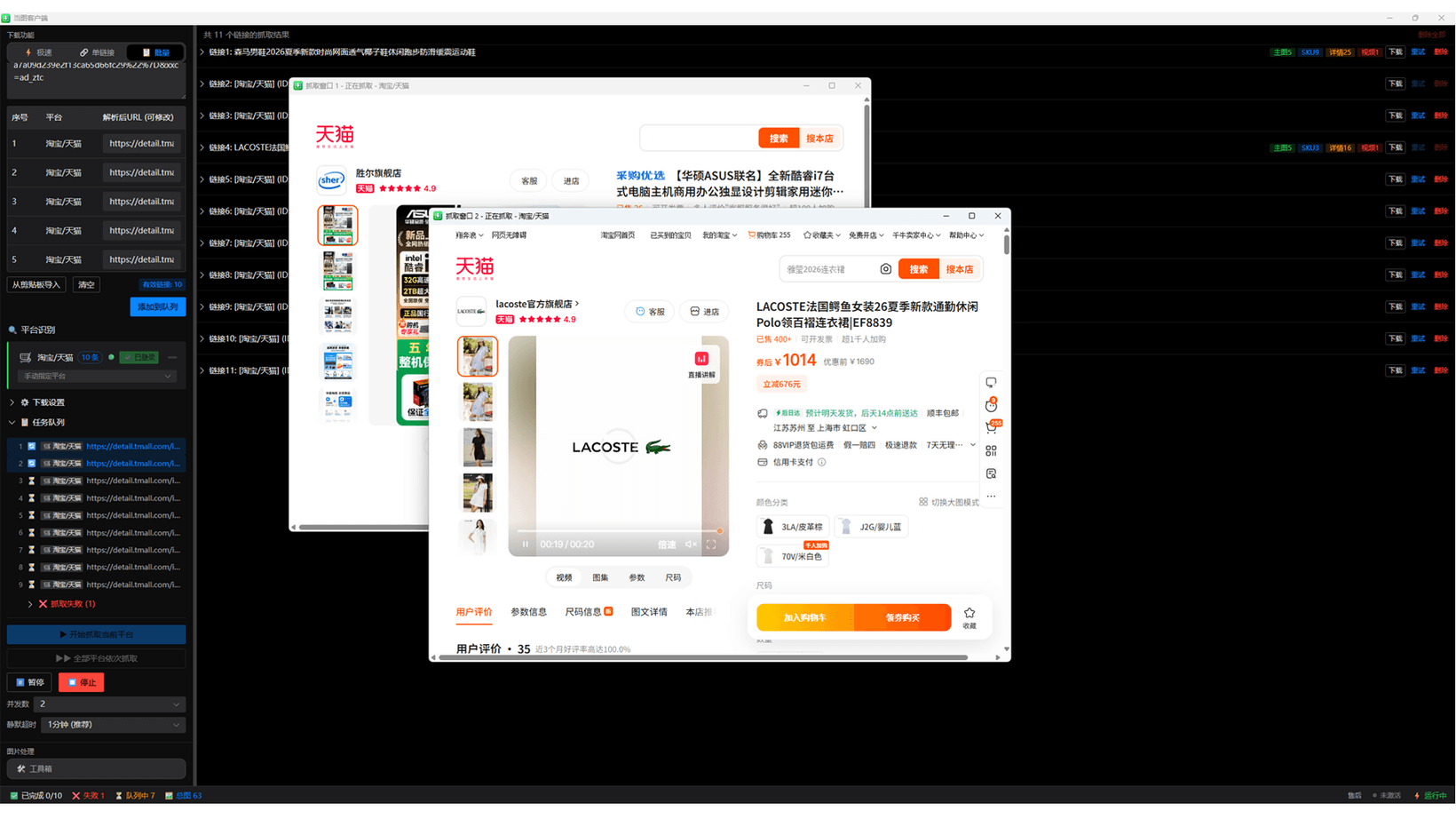Viewport: 1456px width, 819px height.
Task: Click 进店 button of lacoste store
Action: pos(704,312)
